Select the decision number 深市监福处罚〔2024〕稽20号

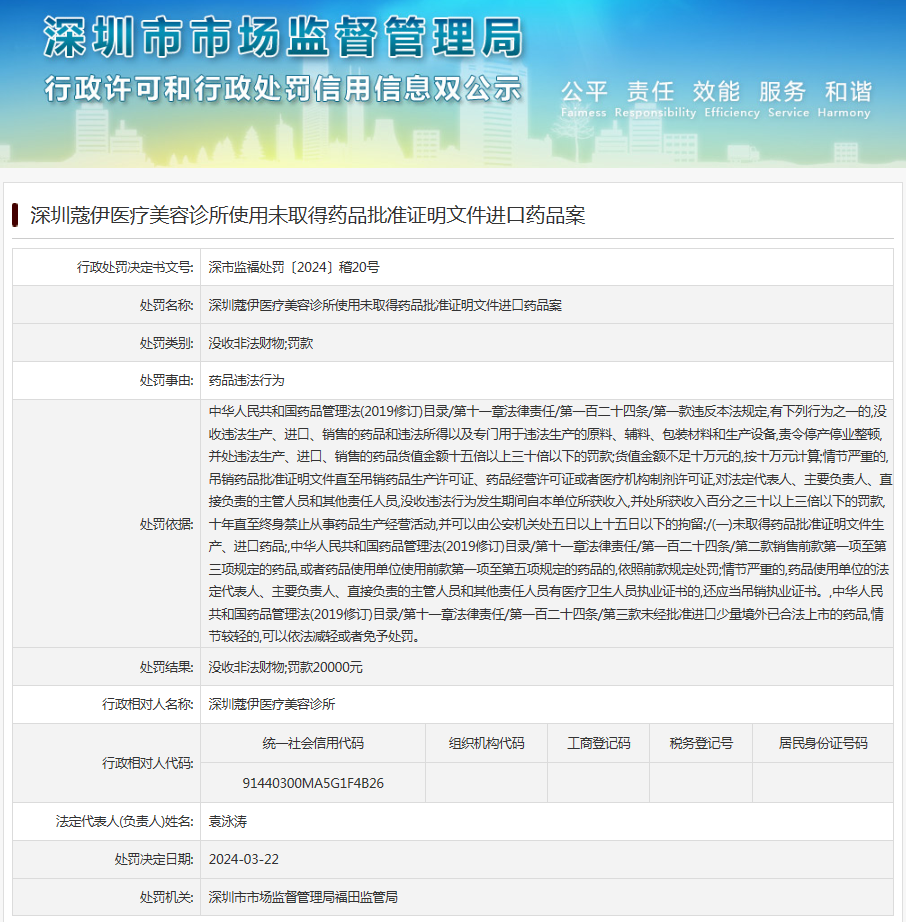[x=294, y=267]
